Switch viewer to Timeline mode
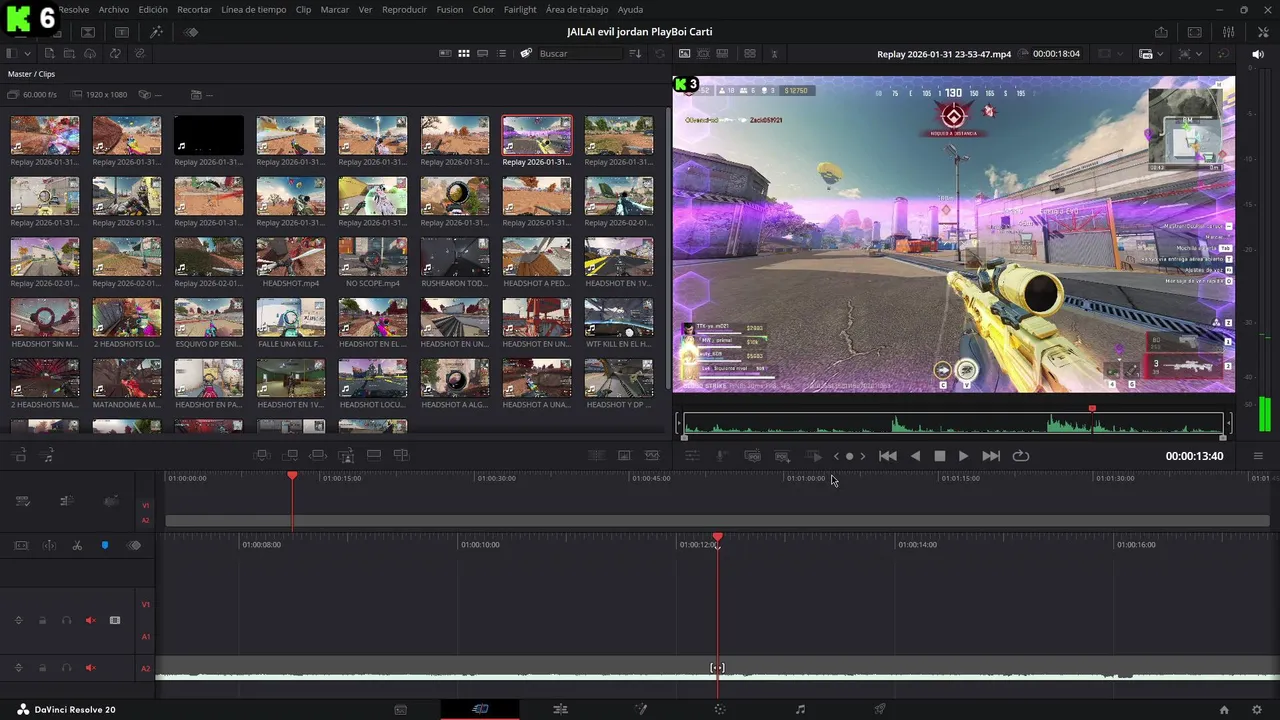 [x=723, y=53]
